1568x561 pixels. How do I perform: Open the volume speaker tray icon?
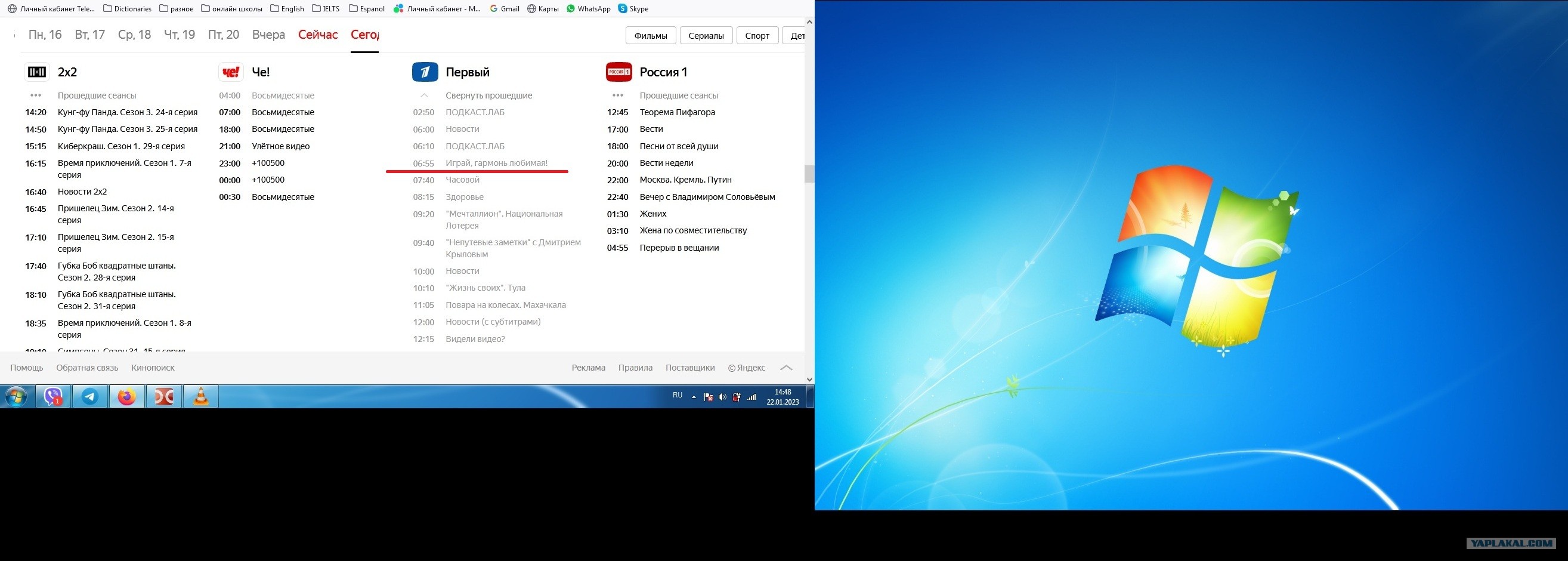tap(722, 397)
